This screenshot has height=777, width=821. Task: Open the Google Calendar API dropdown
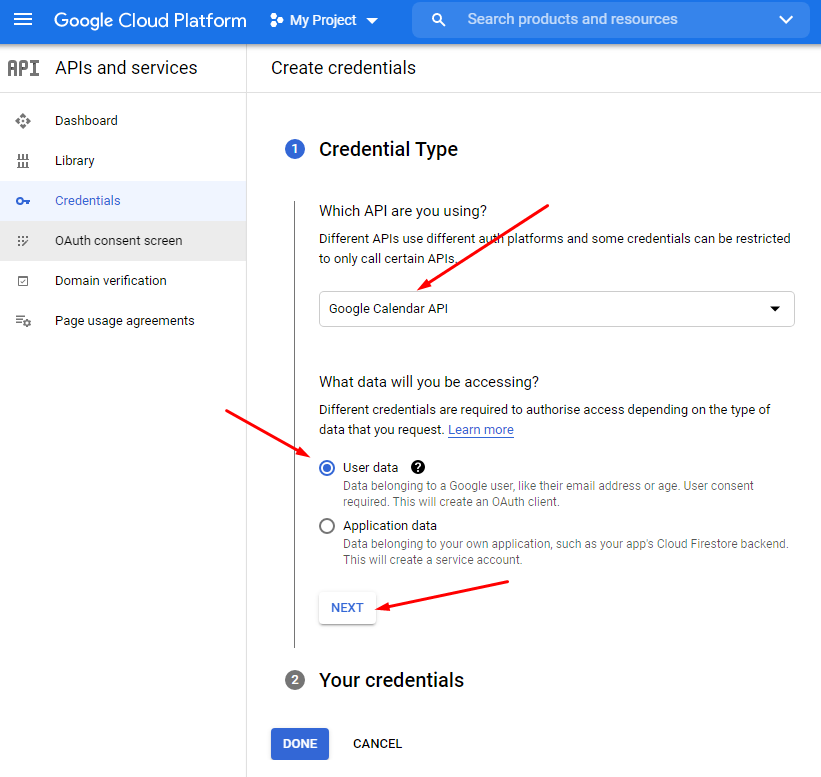(556, 309)
